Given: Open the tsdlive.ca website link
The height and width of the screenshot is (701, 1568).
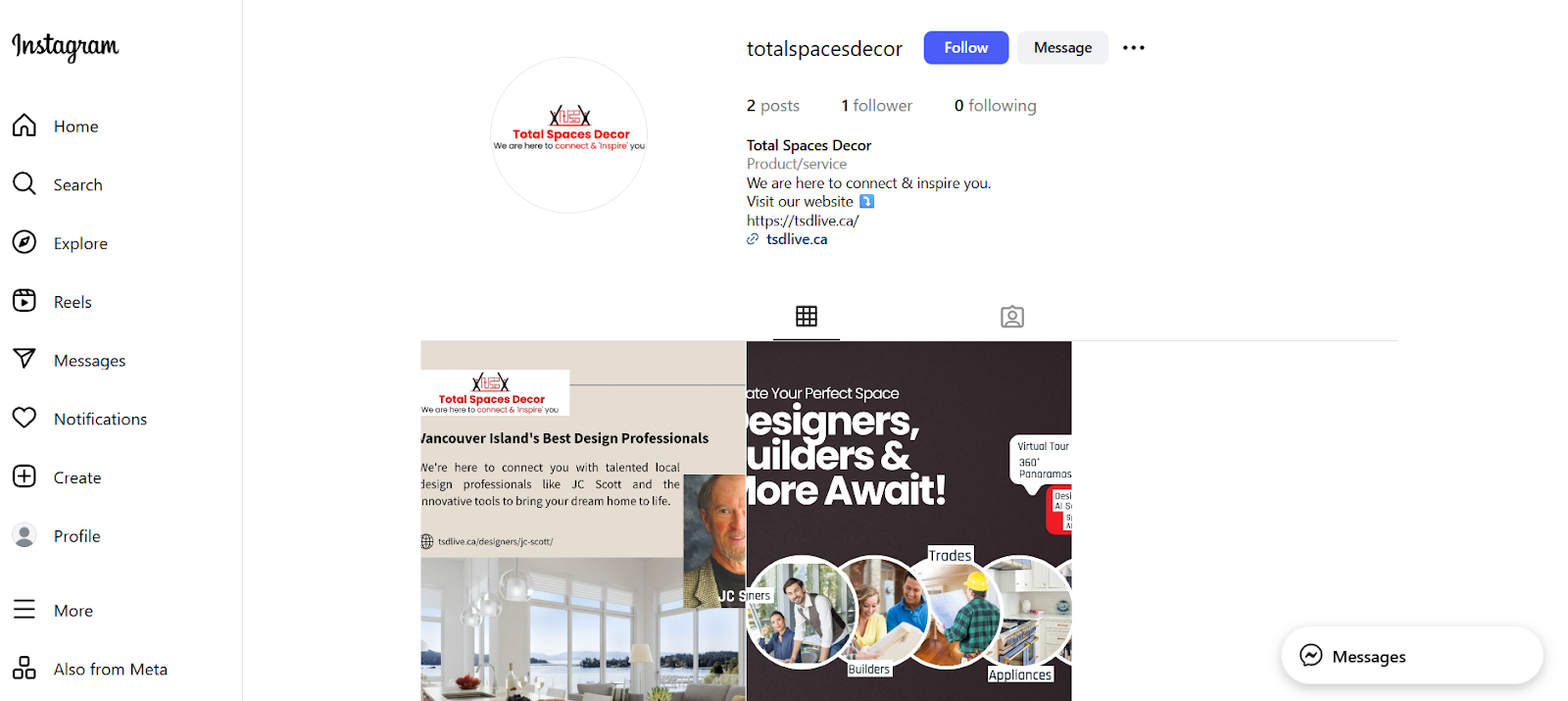Looking at the screenshot, I should point(797,239).
